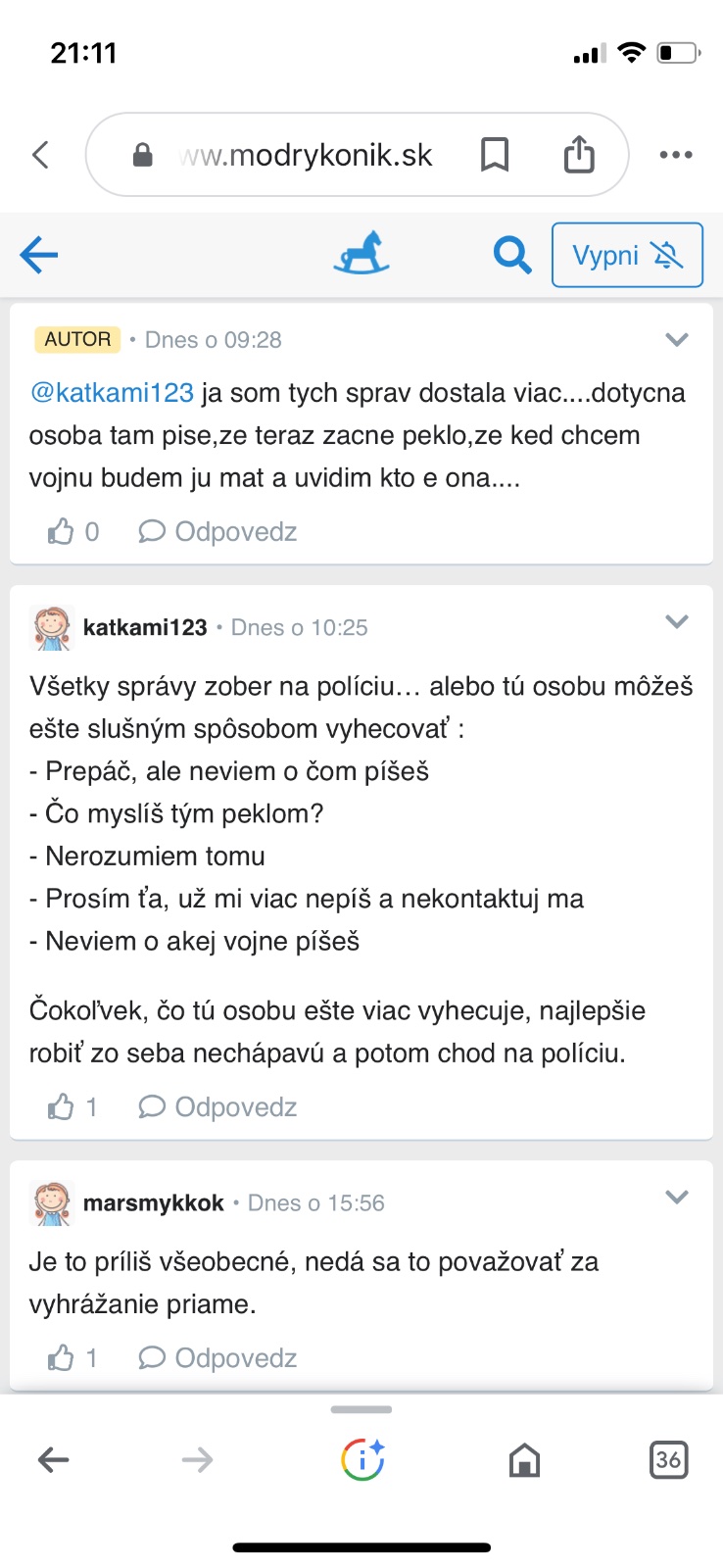Expand options chevron on marsmykkok's comment
This screenshot has width=723, height=1568.
pos(676,1198)
